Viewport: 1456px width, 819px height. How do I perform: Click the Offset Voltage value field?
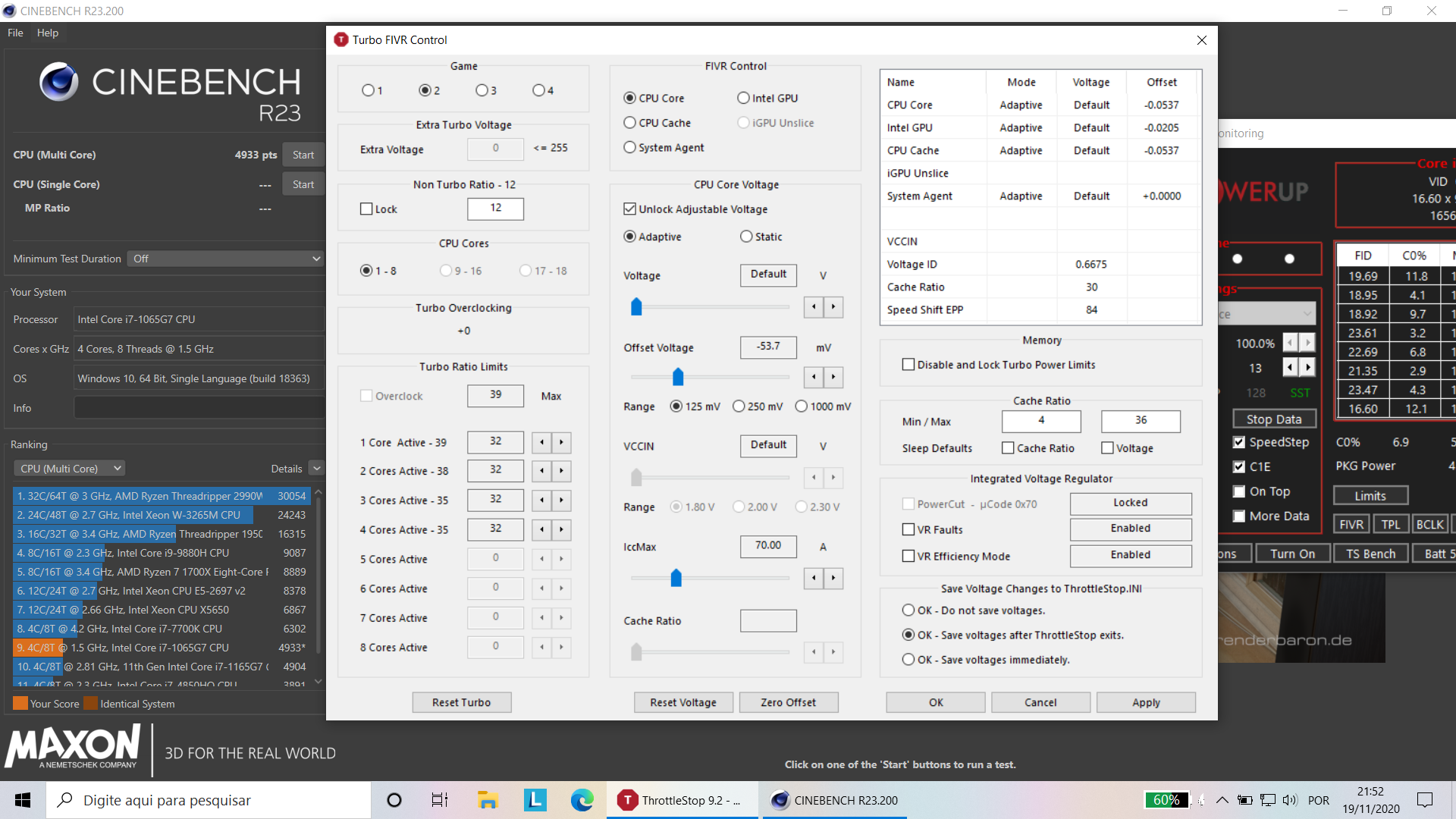(768, 347)
